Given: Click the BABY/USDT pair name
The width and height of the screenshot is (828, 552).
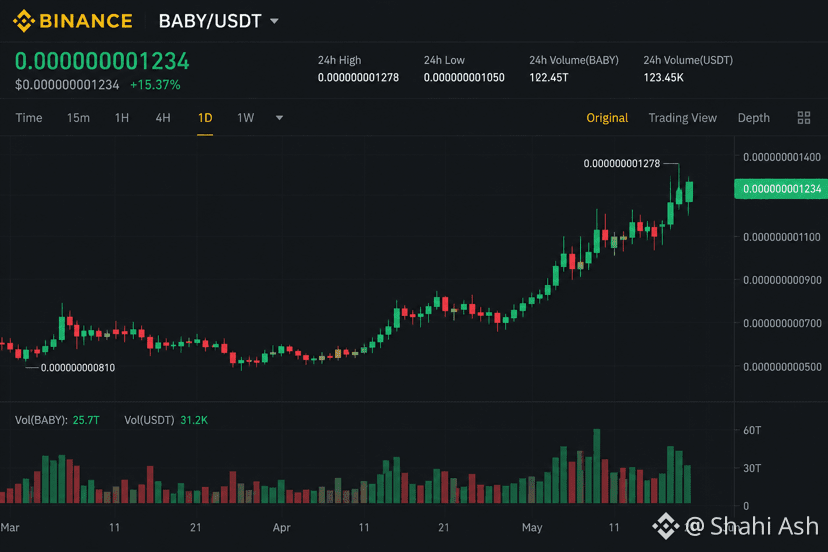Looking at the screenshot, I should coord(210,21).
